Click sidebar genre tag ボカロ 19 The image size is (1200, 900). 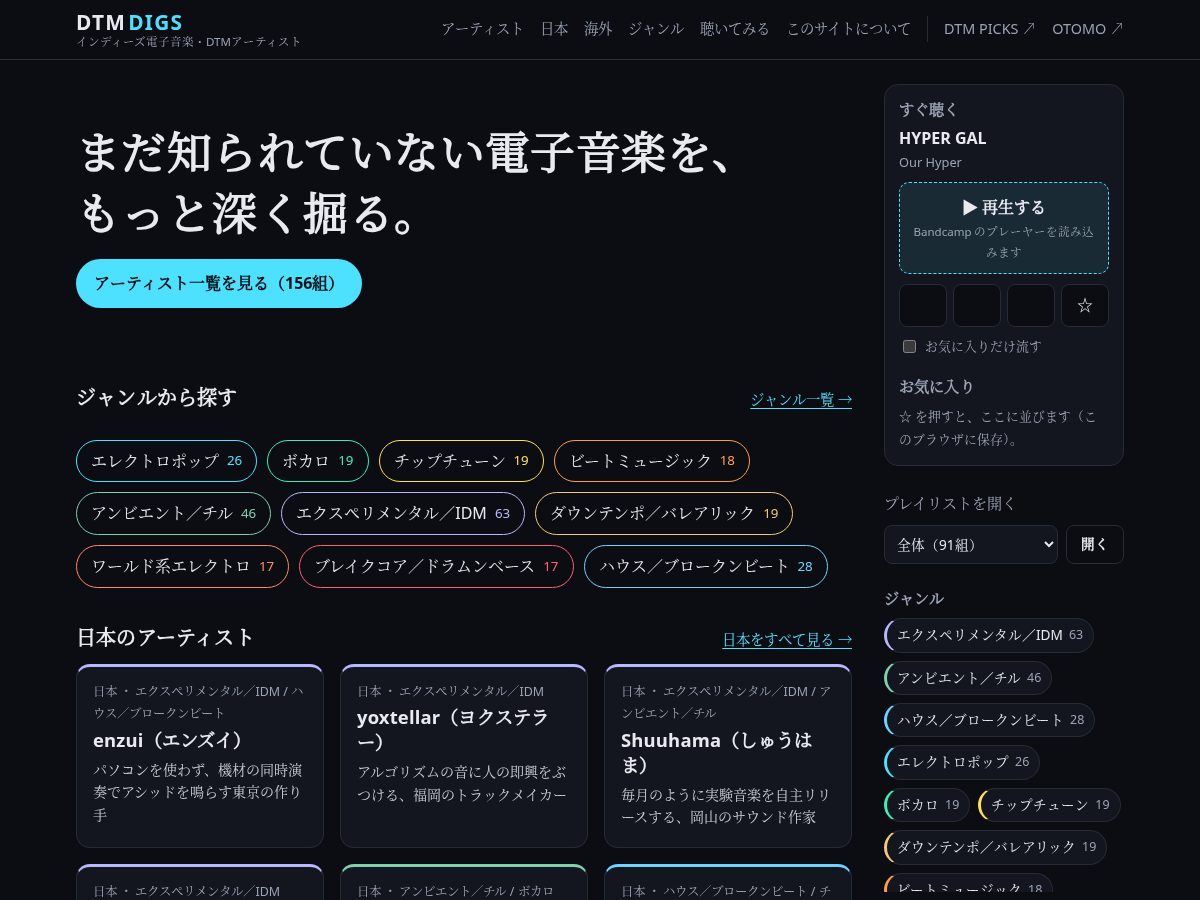(x=927, y=805)
